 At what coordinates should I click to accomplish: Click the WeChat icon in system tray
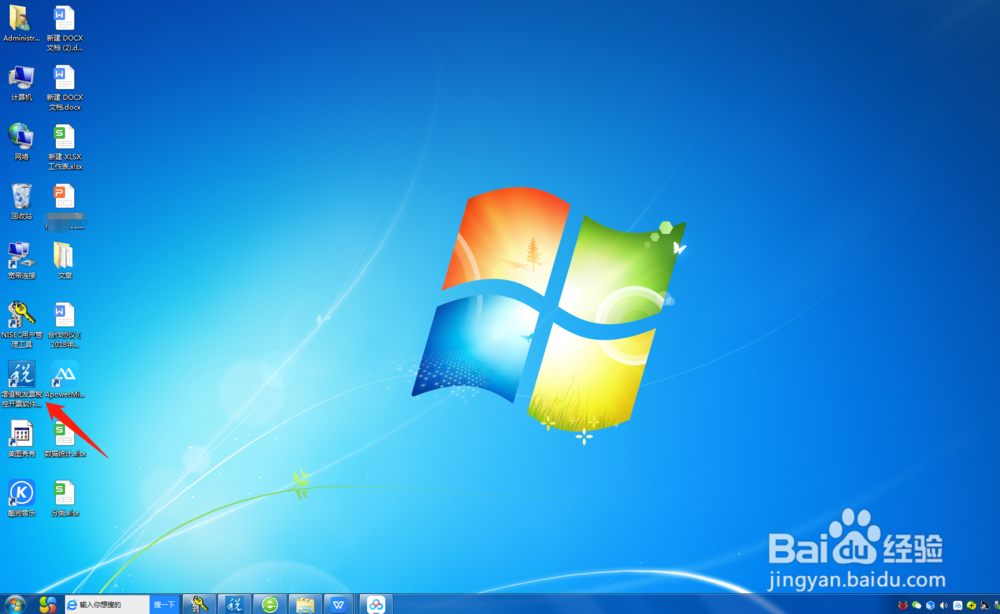tap(916, 605)
